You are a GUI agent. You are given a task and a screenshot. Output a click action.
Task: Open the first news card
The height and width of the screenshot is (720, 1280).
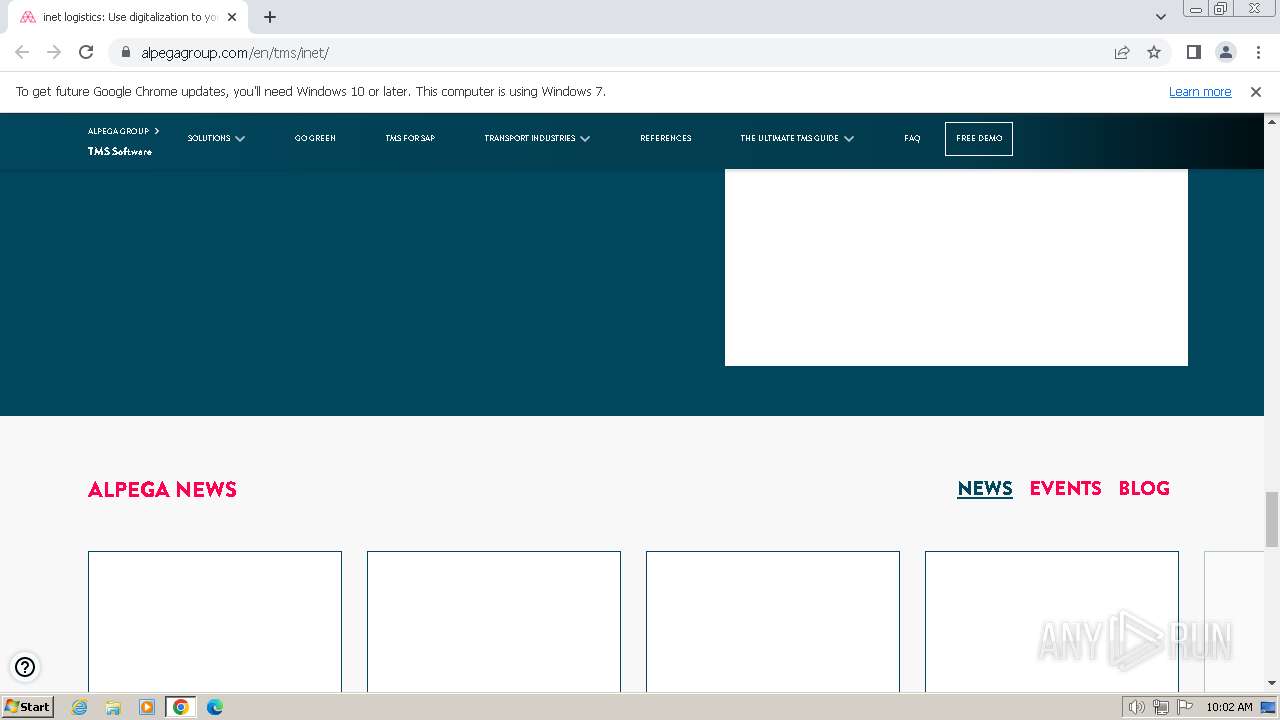pos(215,621)
